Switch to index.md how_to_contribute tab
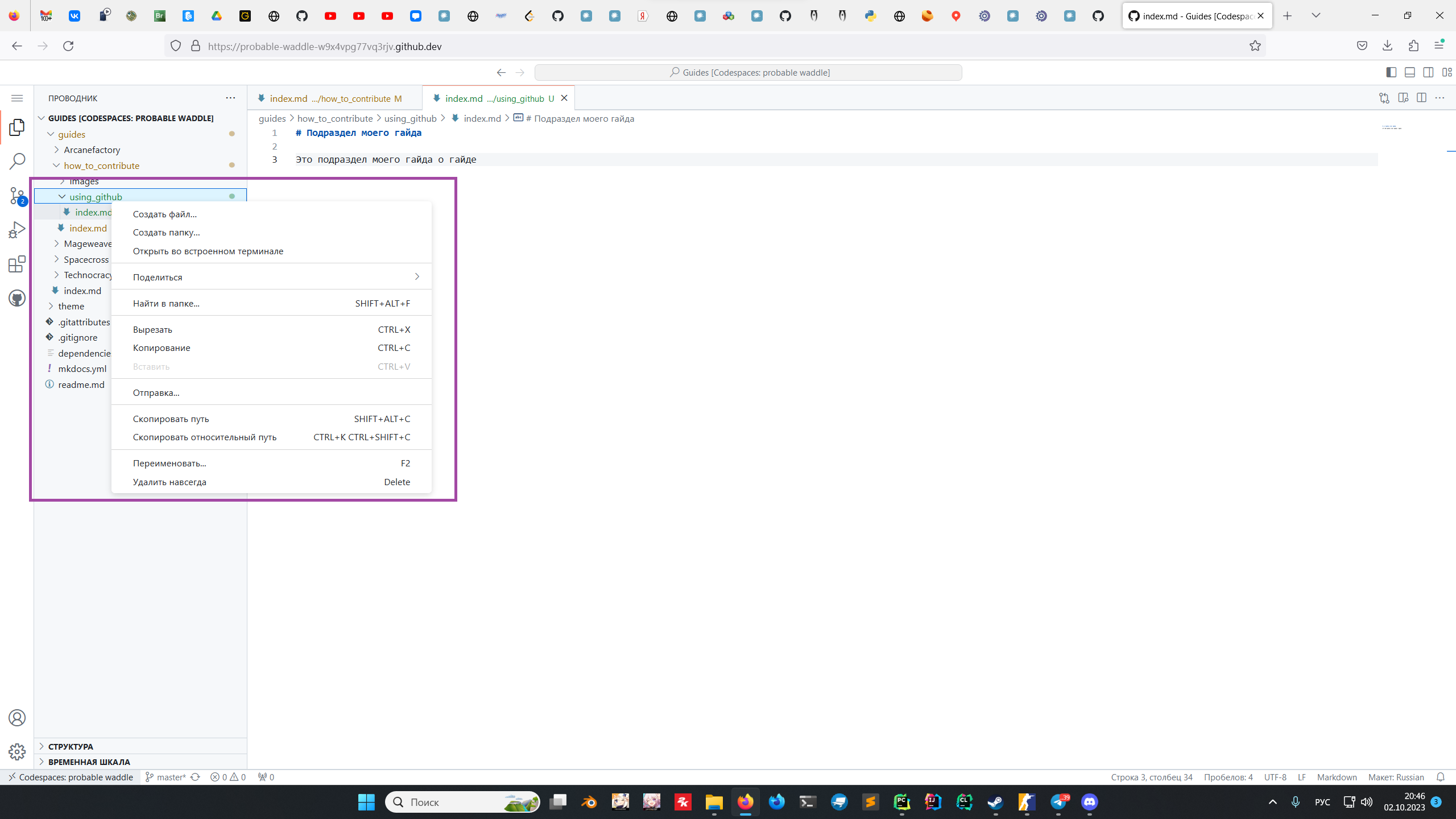Viewport: 1456px width, 819px height. [330, 98]
